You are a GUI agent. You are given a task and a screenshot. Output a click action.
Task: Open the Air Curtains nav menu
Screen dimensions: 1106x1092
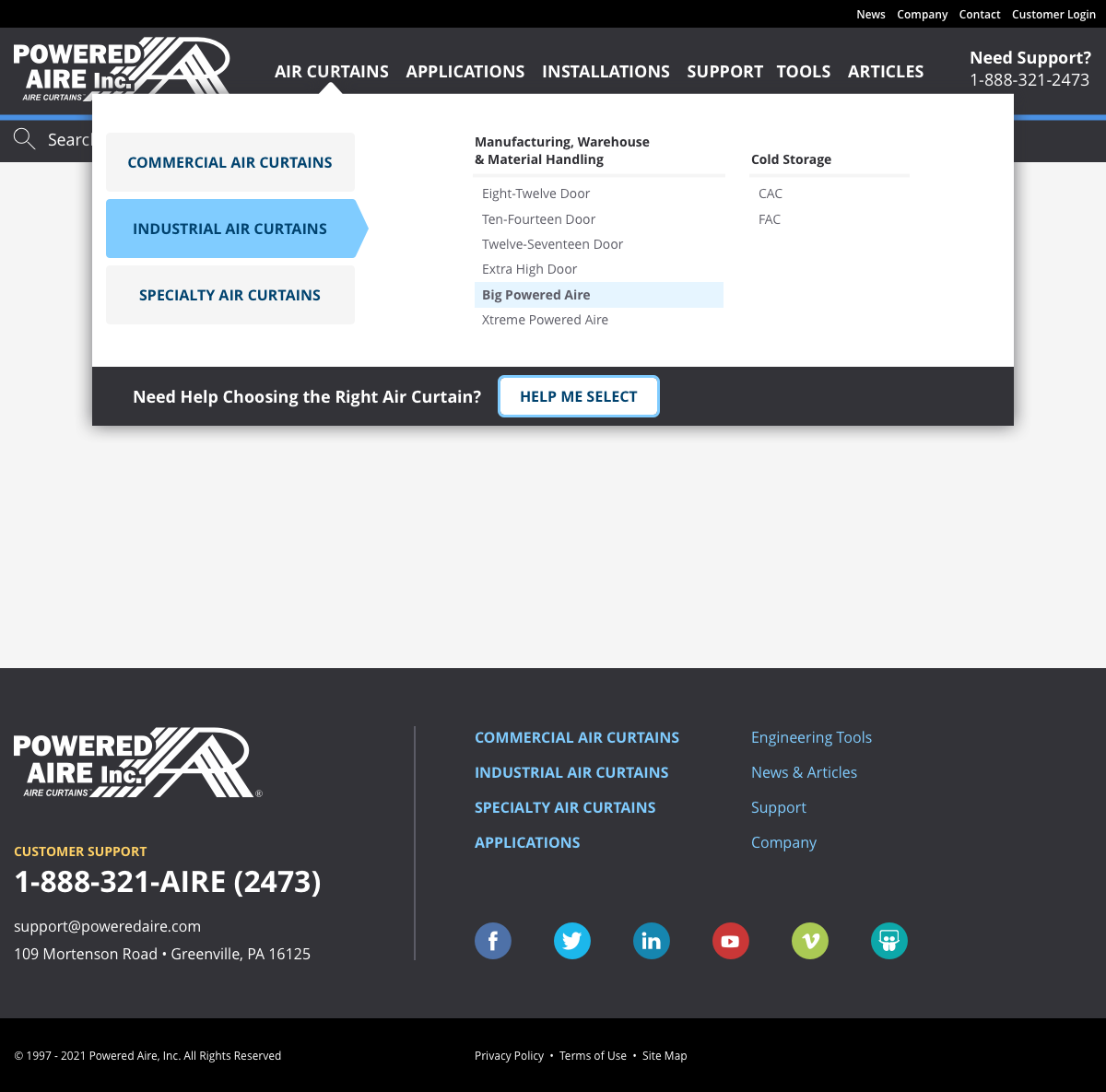click(332, 71)
